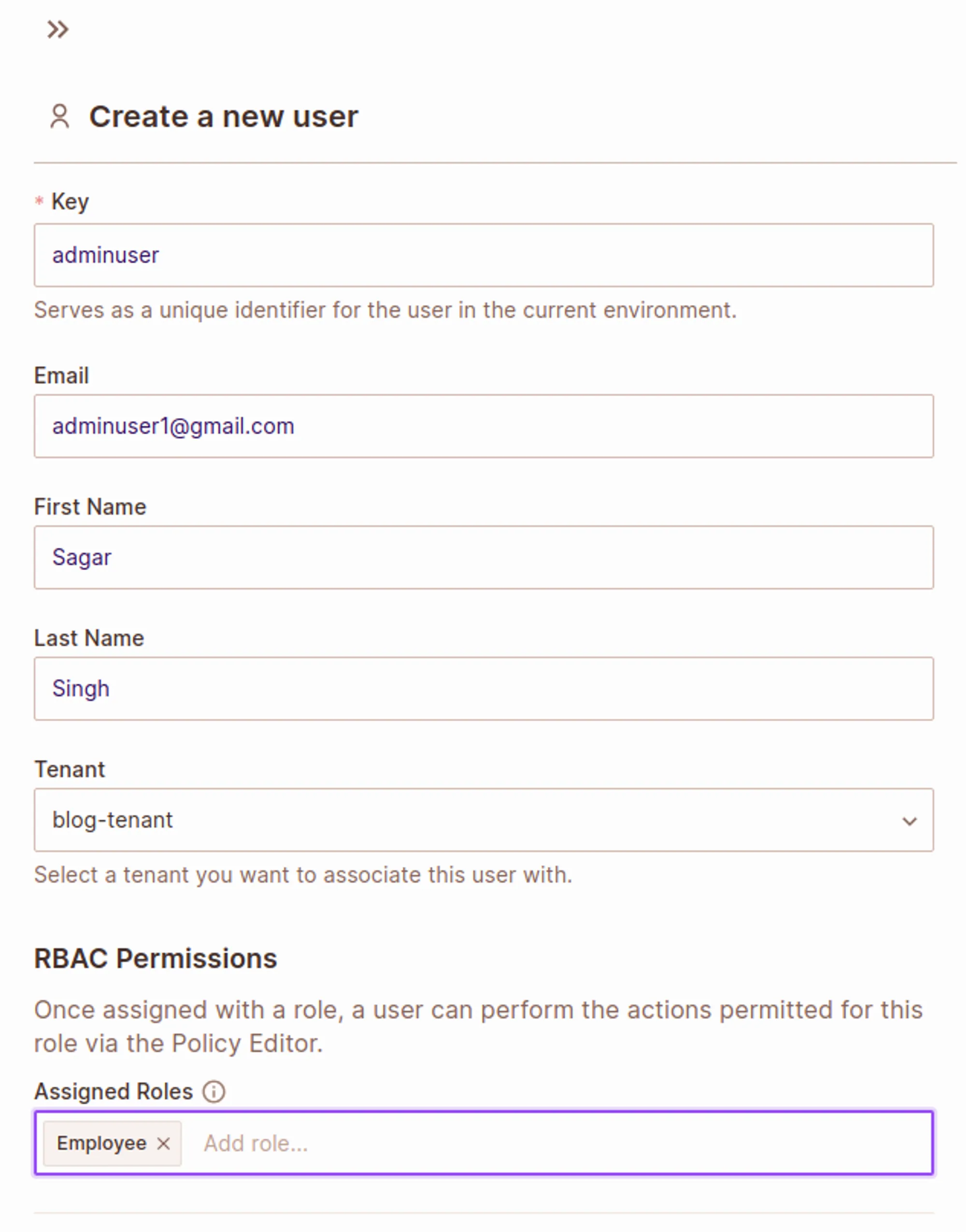Click the Add role placeholder text
Screen dimensions: 966x1232
pos(256,1144)
